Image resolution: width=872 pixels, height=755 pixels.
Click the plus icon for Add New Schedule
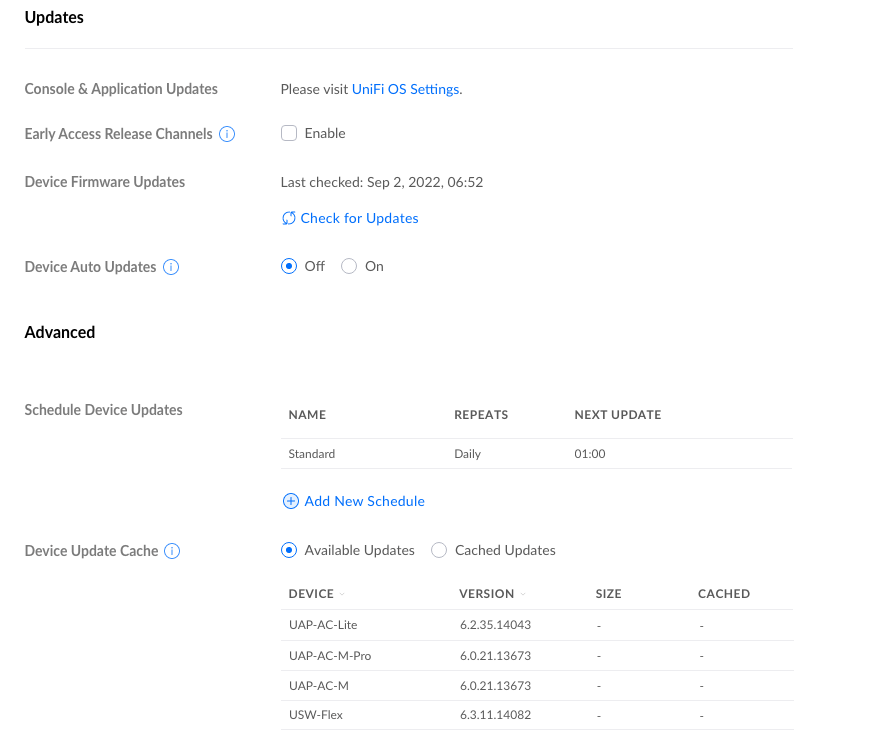(291, 501)
